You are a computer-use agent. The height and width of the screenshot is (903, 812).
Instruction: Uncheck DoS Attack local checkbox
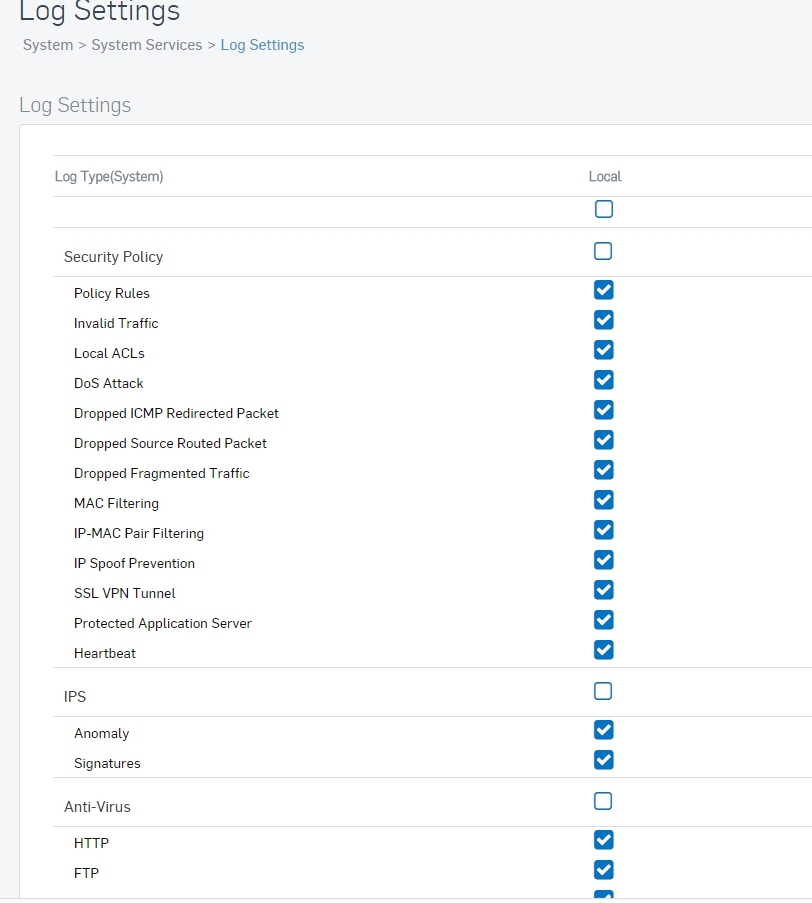[604, 380]
